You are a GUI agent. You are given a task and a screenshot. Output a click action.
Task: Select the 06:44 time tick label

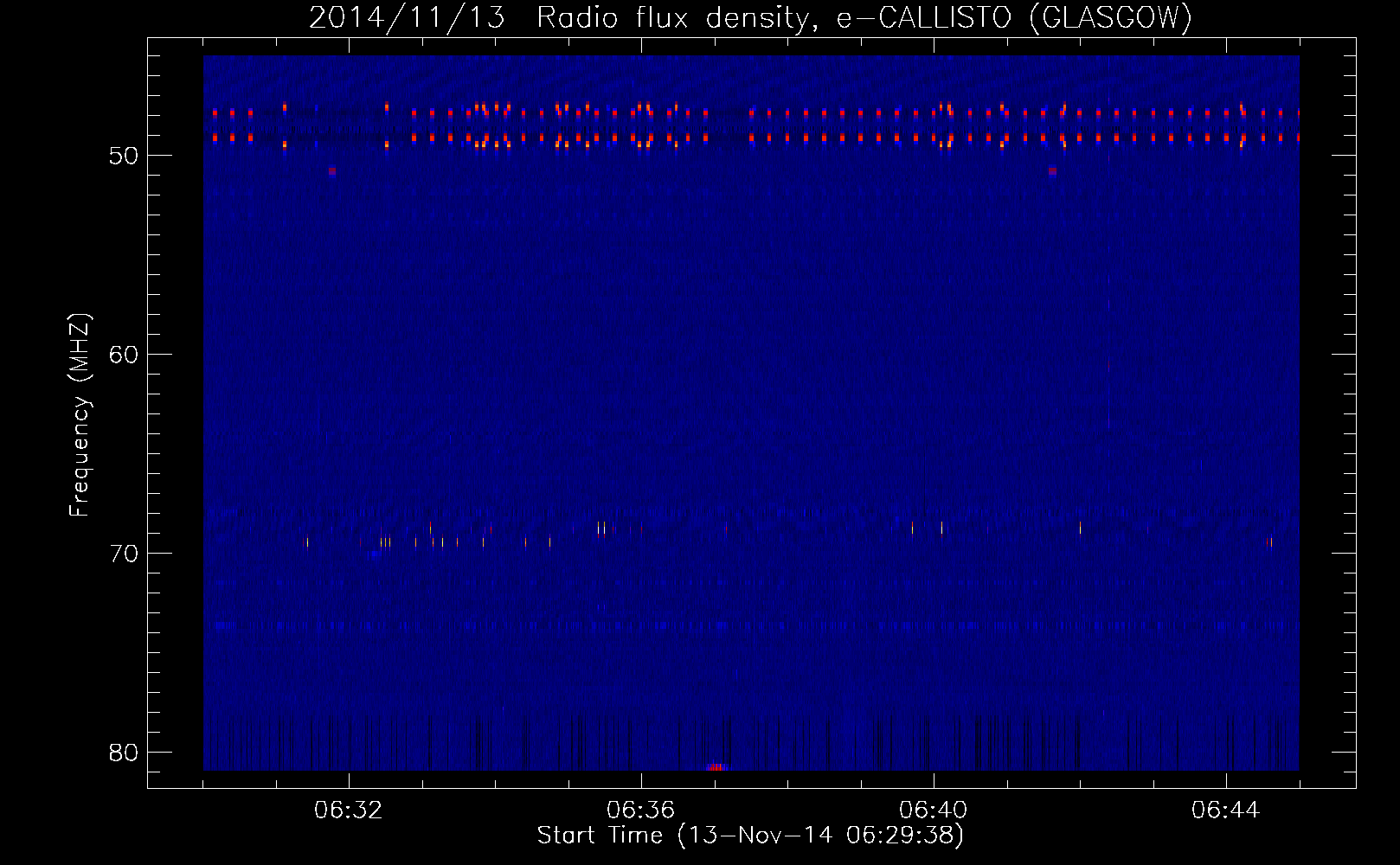pyautogui.click(x=1226, y=811)
